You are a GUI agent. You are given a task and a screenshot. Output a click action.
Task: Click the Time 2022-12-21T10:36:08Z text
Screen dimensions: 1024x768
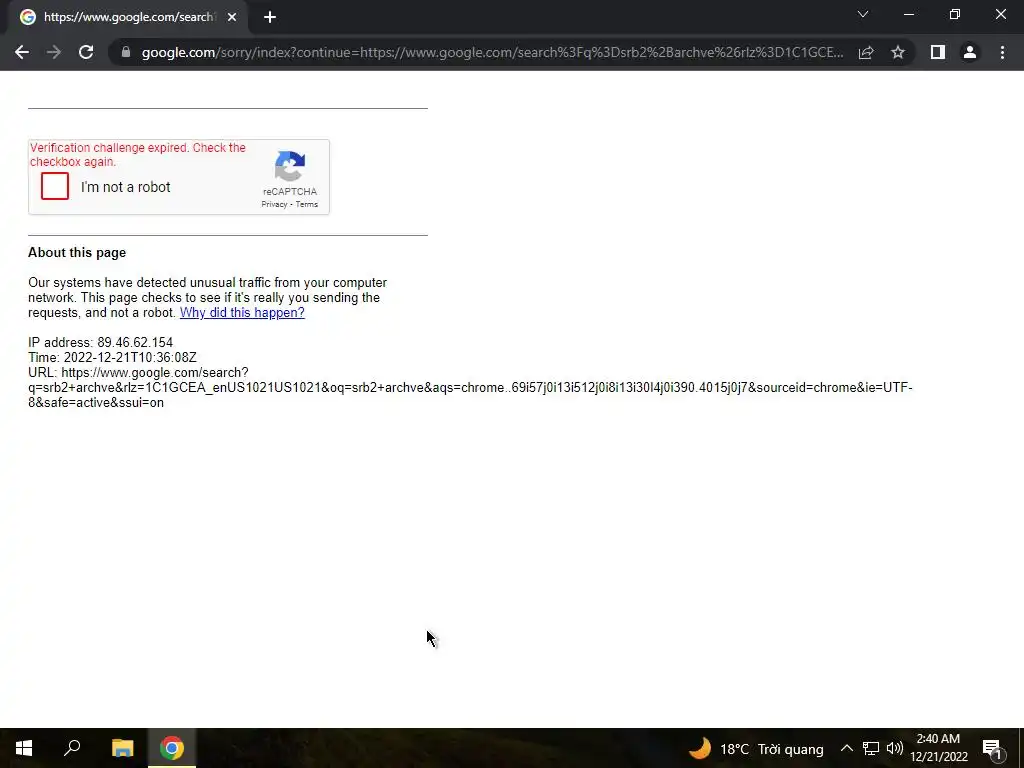click(112, 357)
